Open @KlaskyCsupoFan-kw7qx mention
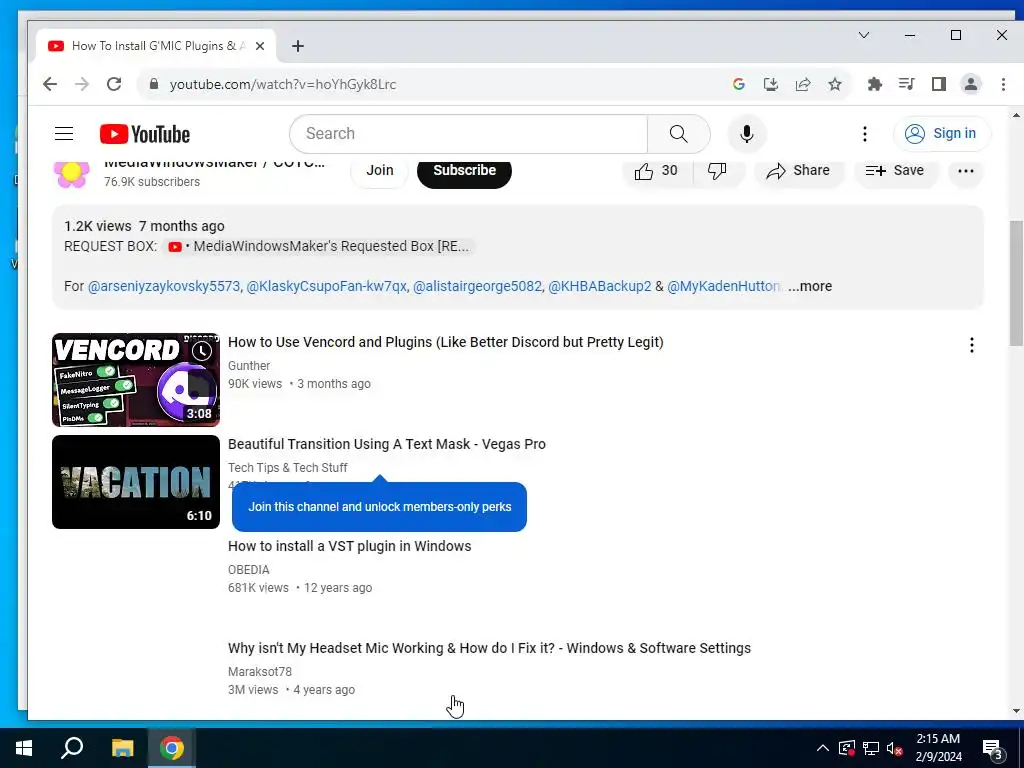 coord(327,287)
